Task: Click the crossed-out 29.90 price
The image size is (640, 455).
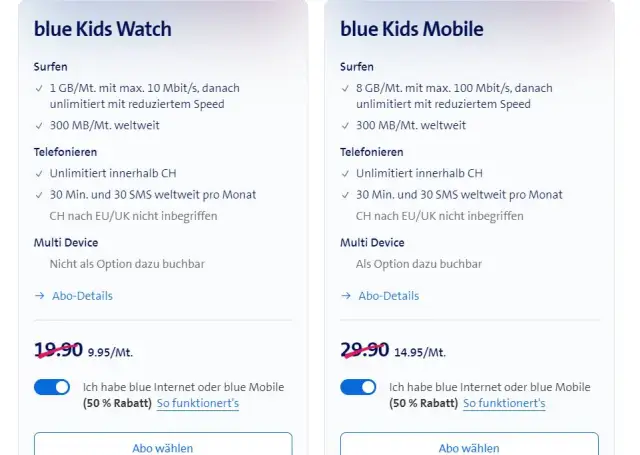Action: [364, 349]
